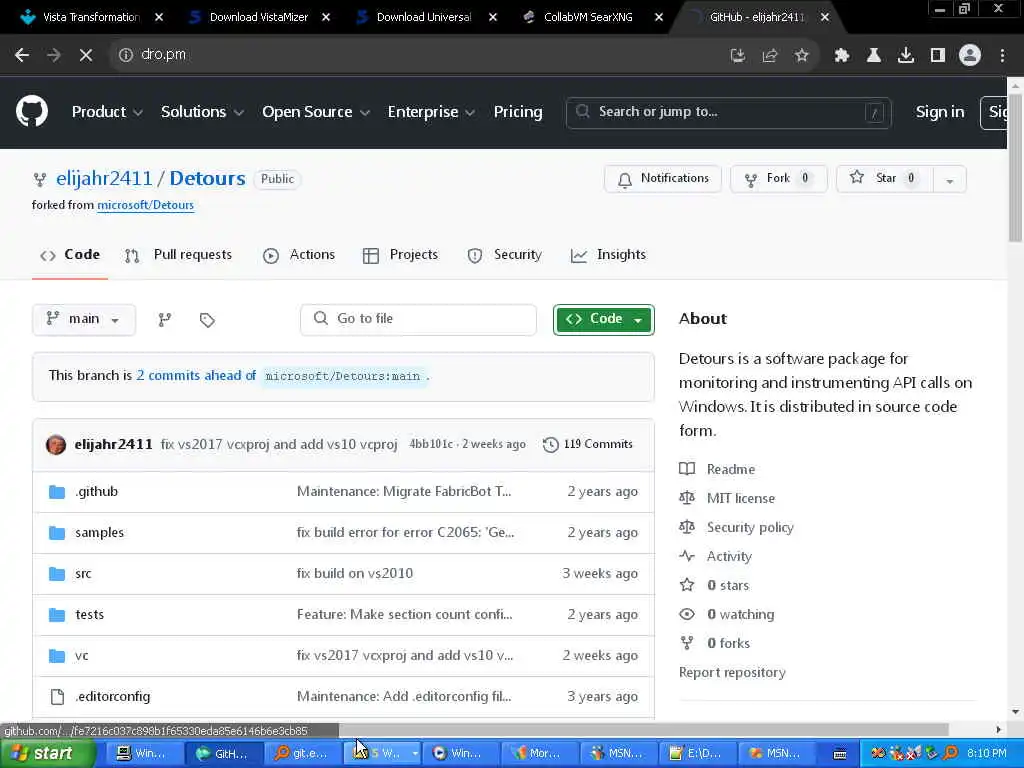View site information icon

125,55
